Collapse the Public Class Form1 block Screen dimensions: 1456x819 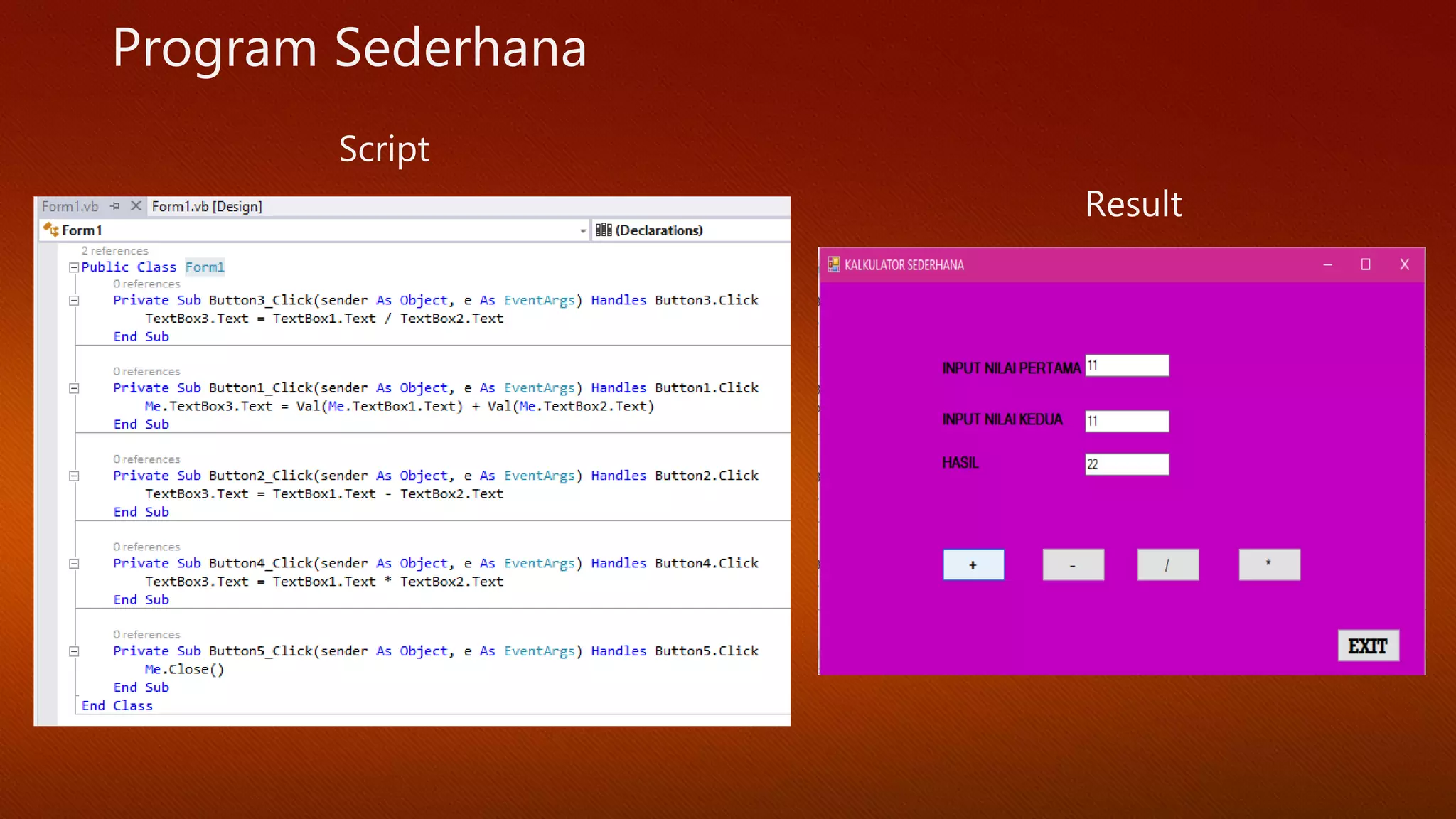tap(73, 268)
